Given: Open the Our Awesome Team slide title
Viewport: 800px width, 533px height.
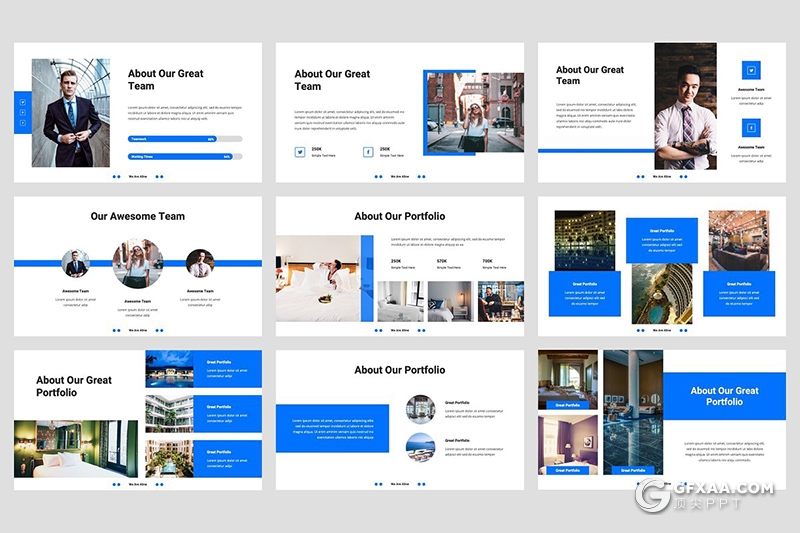Looking at the screenshot, I should (138, 216).
